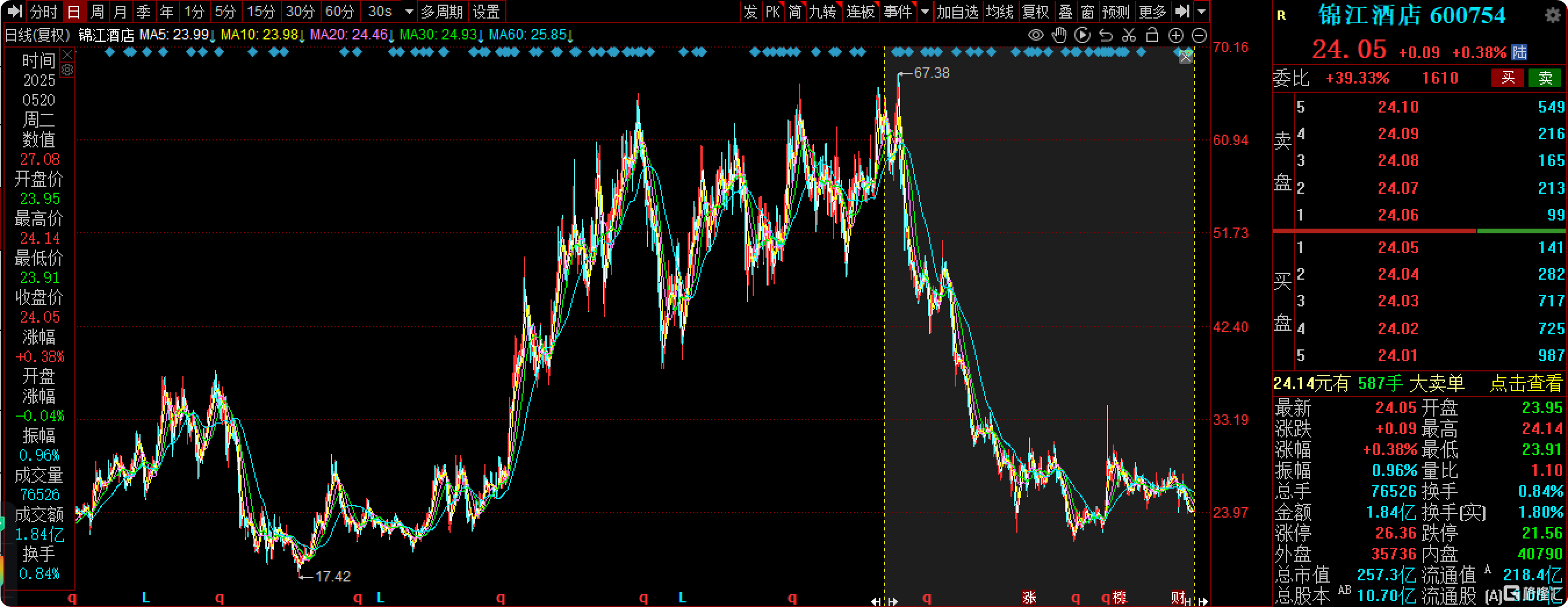
Task: Open the 均线 moving average options
Action: pyautogui.click(x=999, y=11)
